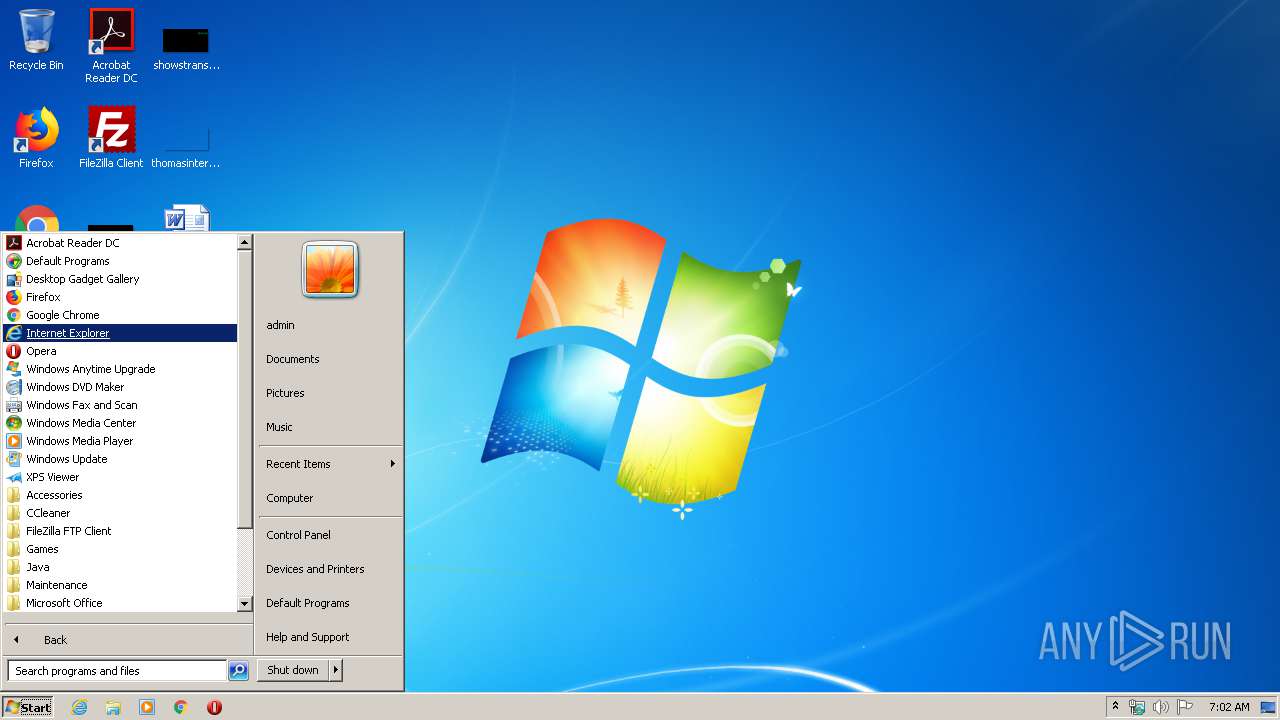Open Recycle Bin on the desktop
This screenshot has width=1280, height=720.
[36, 40]
